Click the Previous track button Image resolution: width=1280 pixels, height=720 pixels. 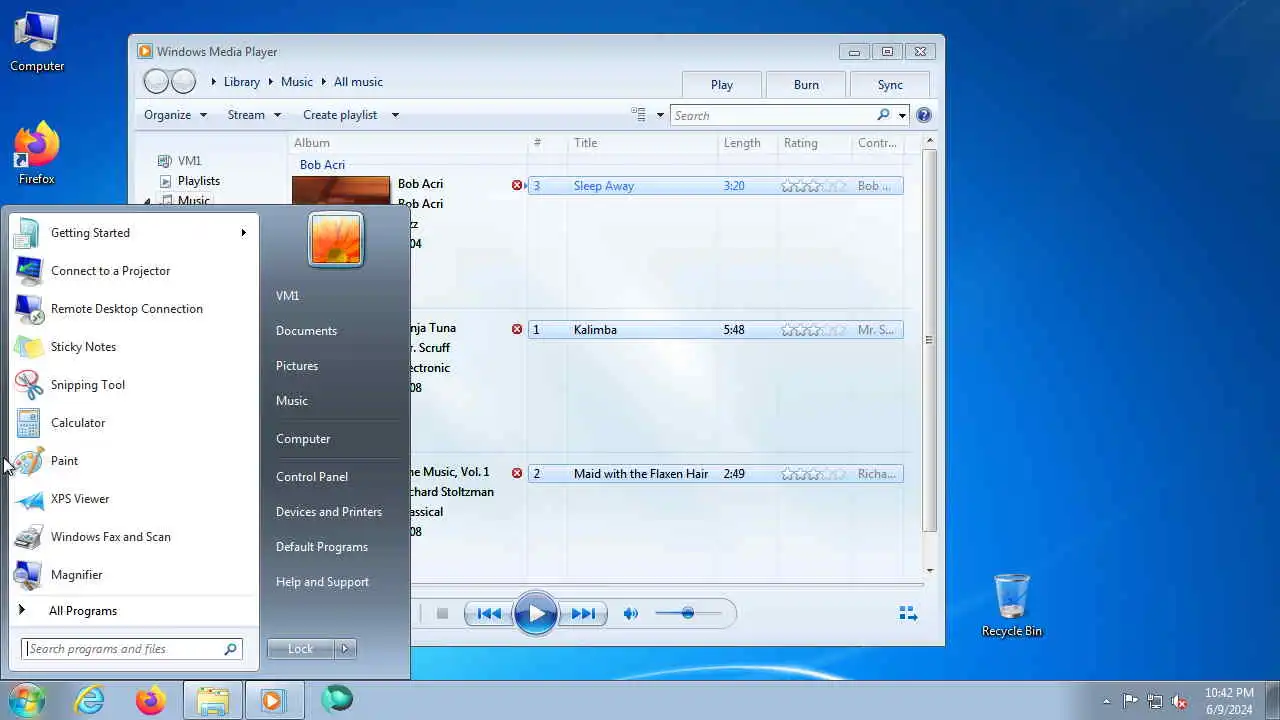point(489,614)
